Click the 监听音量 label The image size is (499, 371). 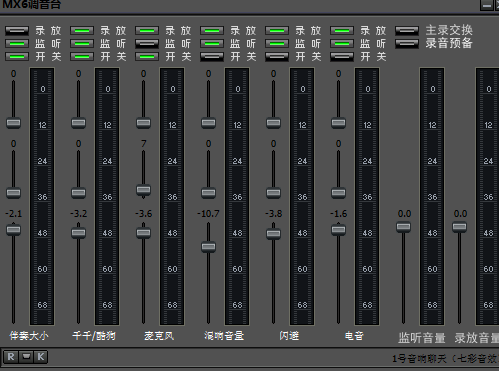[422, 338]
